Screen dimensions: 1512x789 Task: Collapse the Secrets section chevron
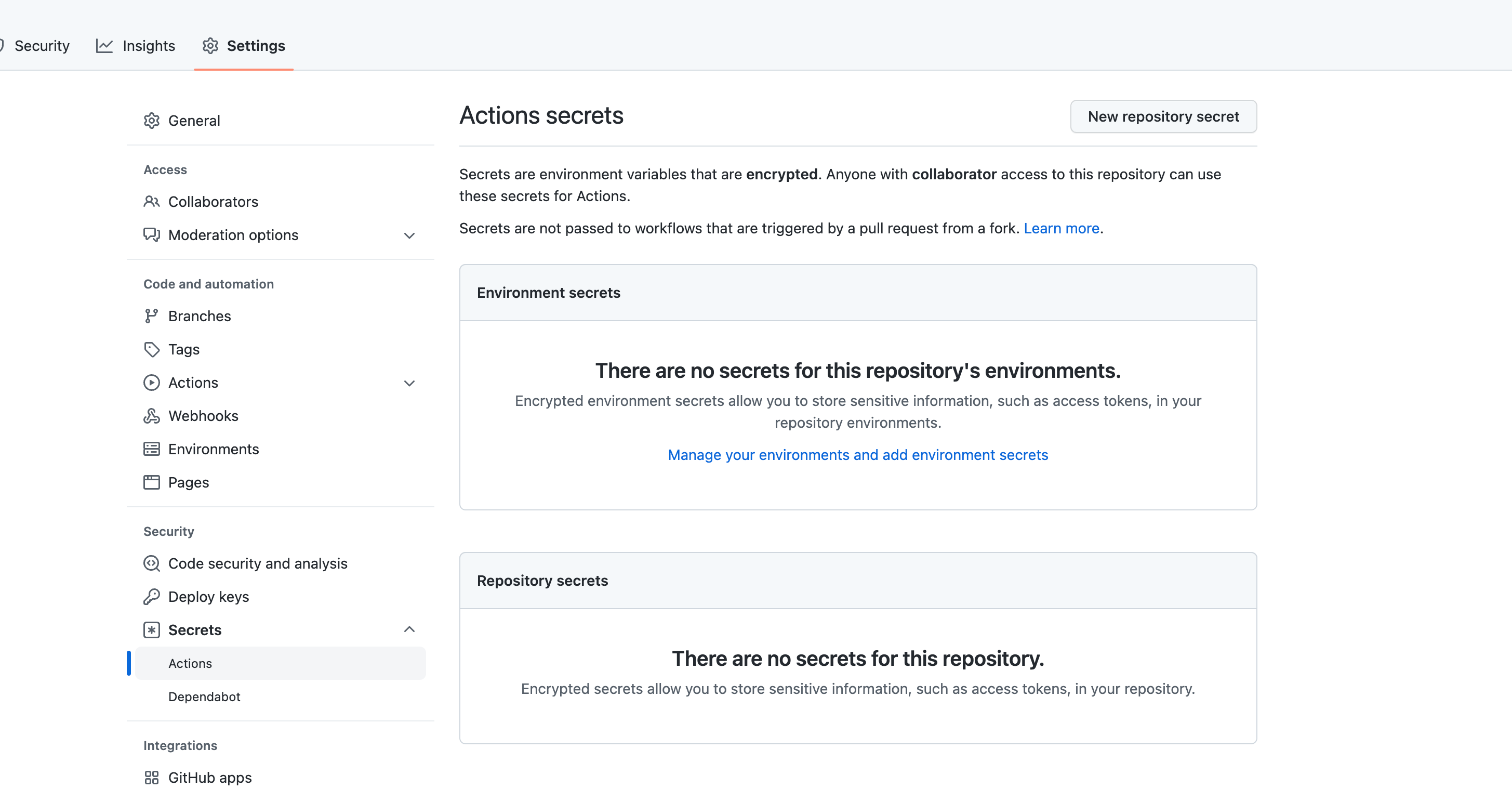pyautogui.click(x=409, y=629)
